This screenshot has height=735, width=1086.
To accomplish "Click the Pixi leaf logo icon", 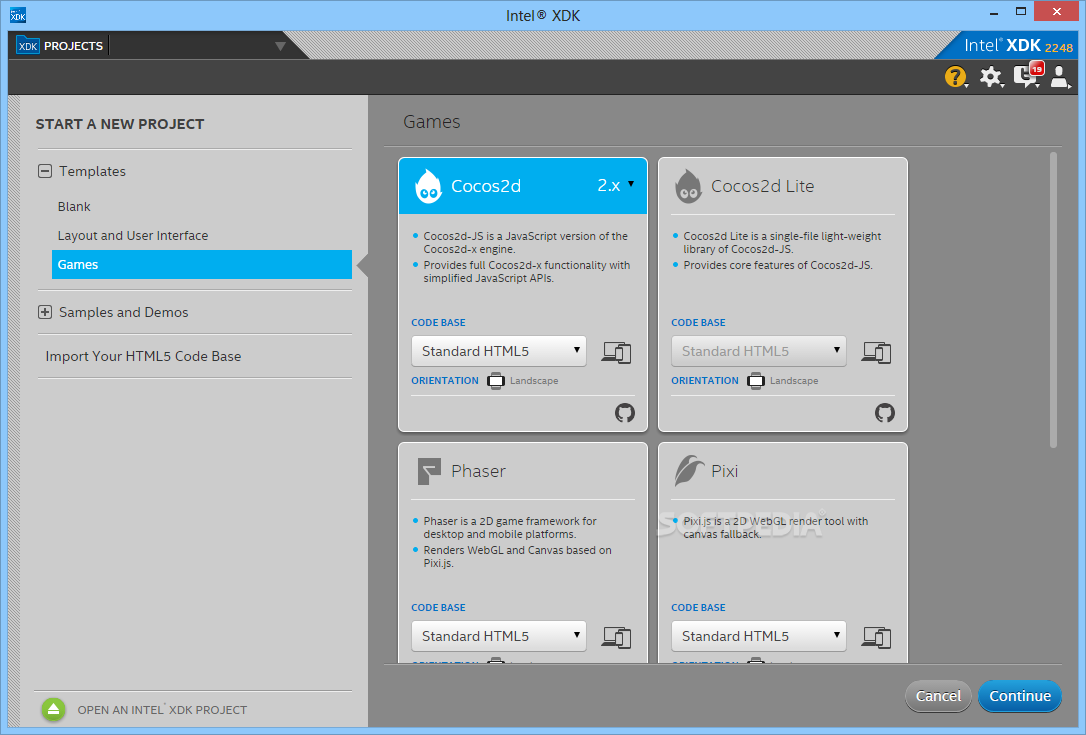I will click(689, 470).
